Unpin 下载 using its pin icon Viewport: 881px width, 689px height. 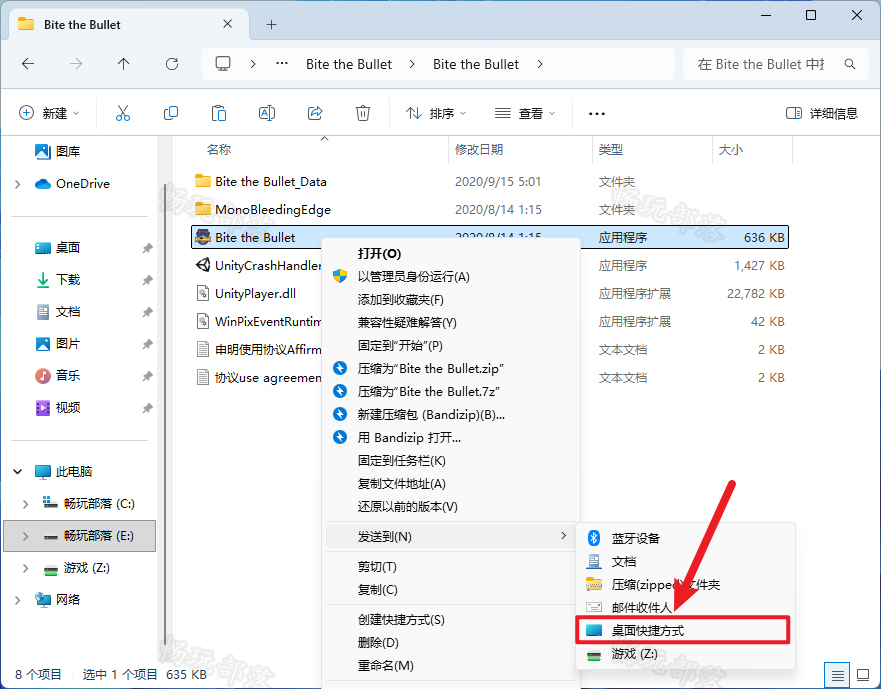click(x=147, y=280)
